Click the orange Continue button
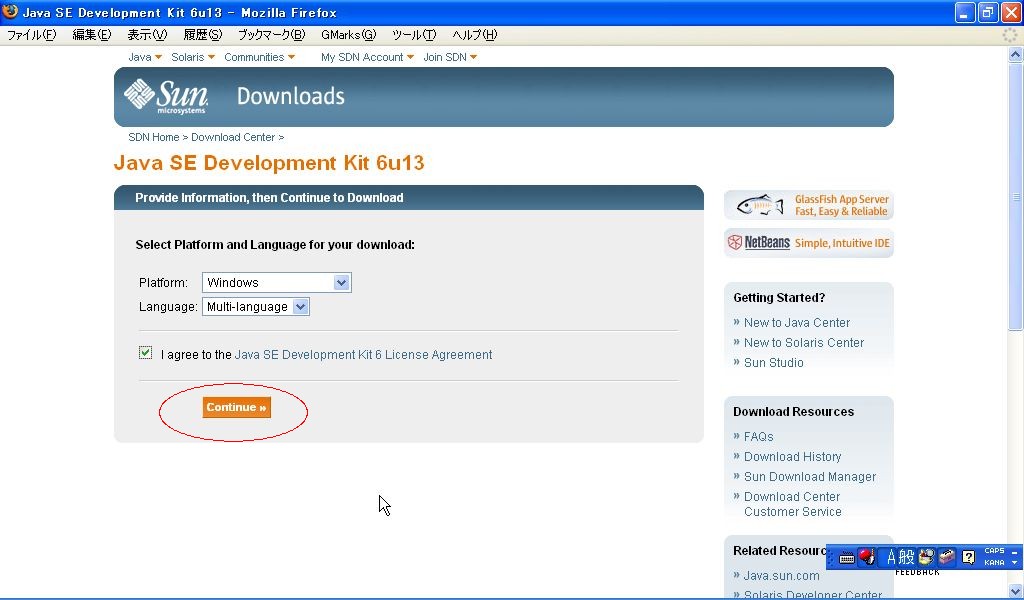 pyautogui.click(x=236, y=407)
